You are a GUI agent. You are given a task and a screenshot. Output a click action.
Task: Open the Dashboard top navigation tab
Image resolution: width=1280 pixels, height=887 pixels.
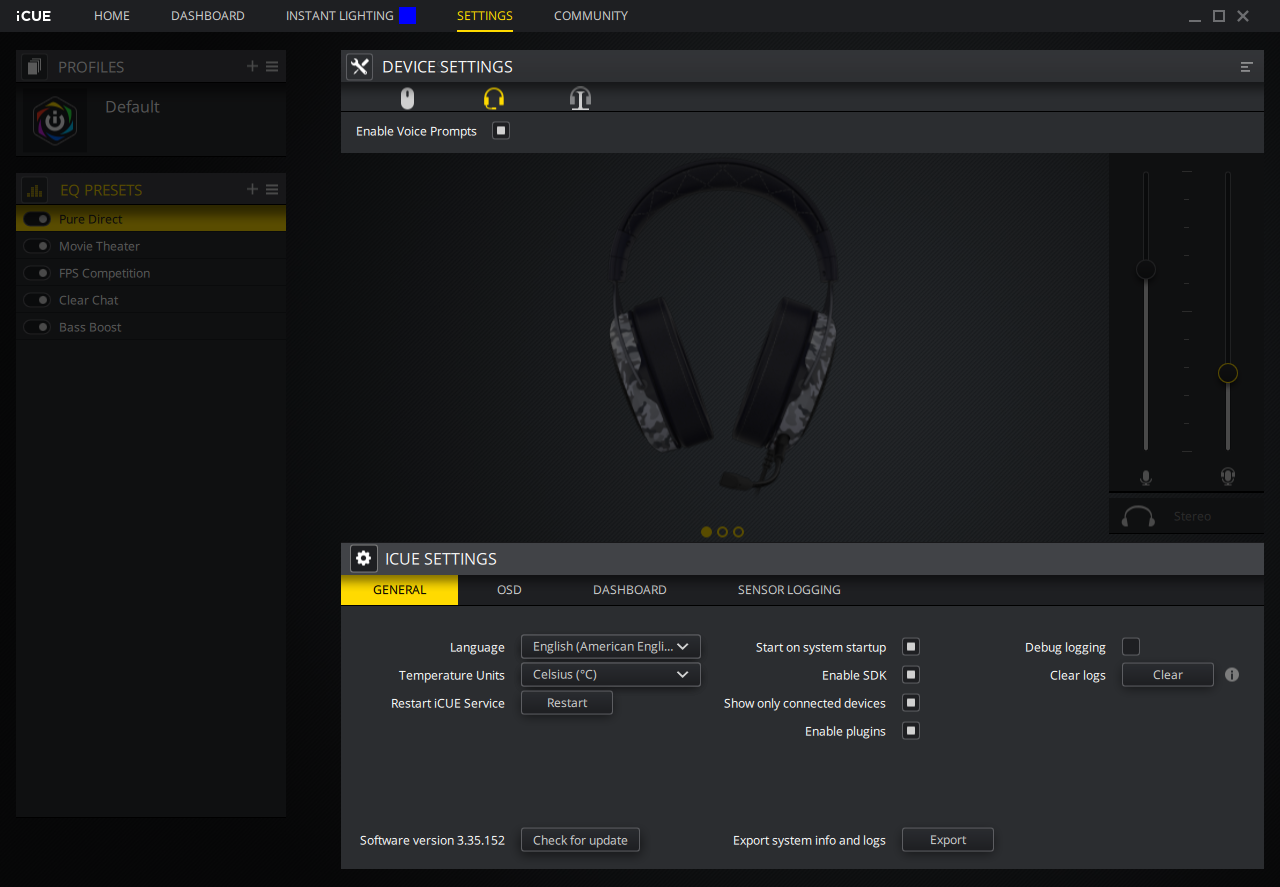[x=208, y=16]
